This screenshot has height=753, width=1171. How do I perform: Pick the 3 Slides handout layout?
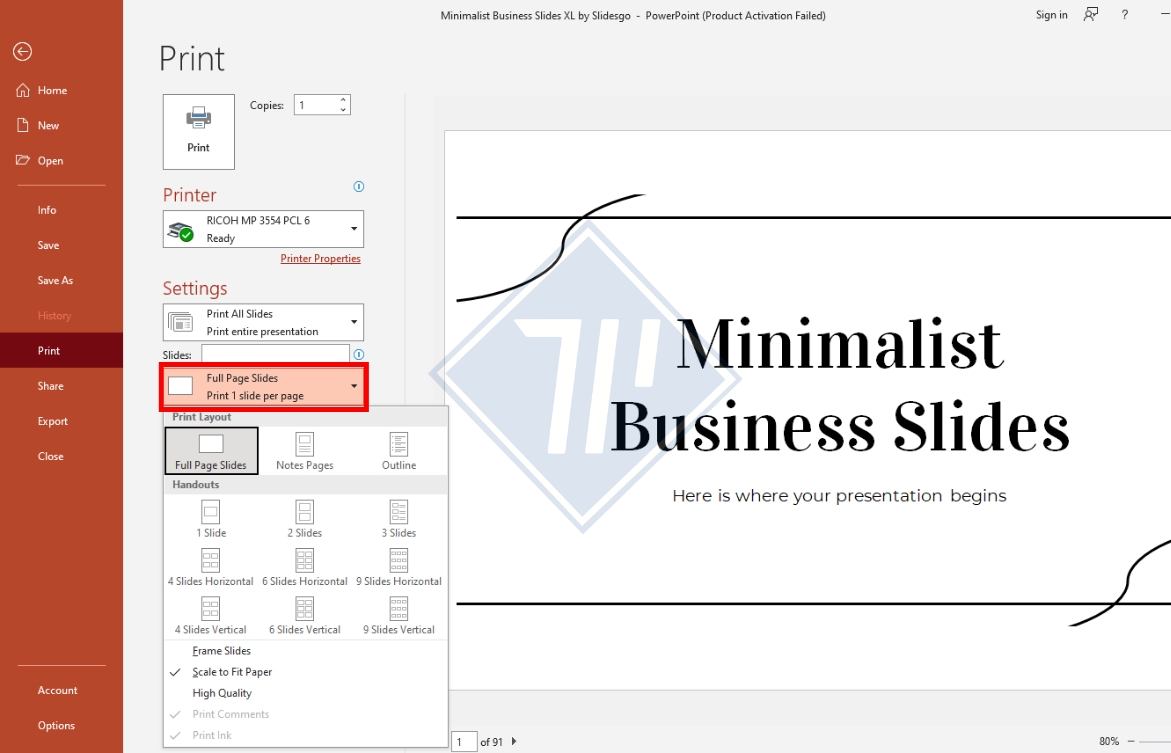tap(399, 513)
